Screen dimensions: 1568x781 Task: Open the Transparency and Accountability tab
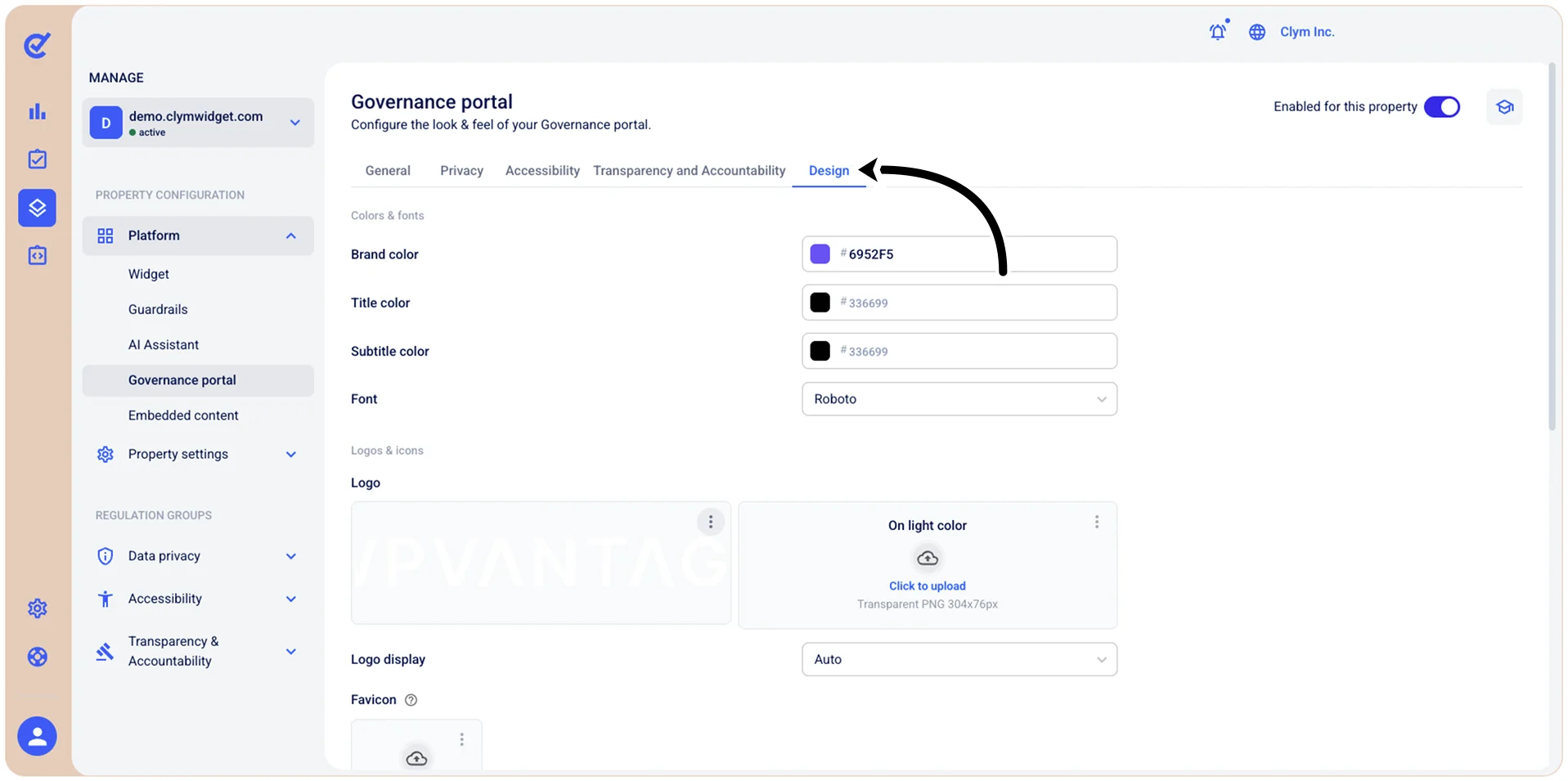click(690, 171)
